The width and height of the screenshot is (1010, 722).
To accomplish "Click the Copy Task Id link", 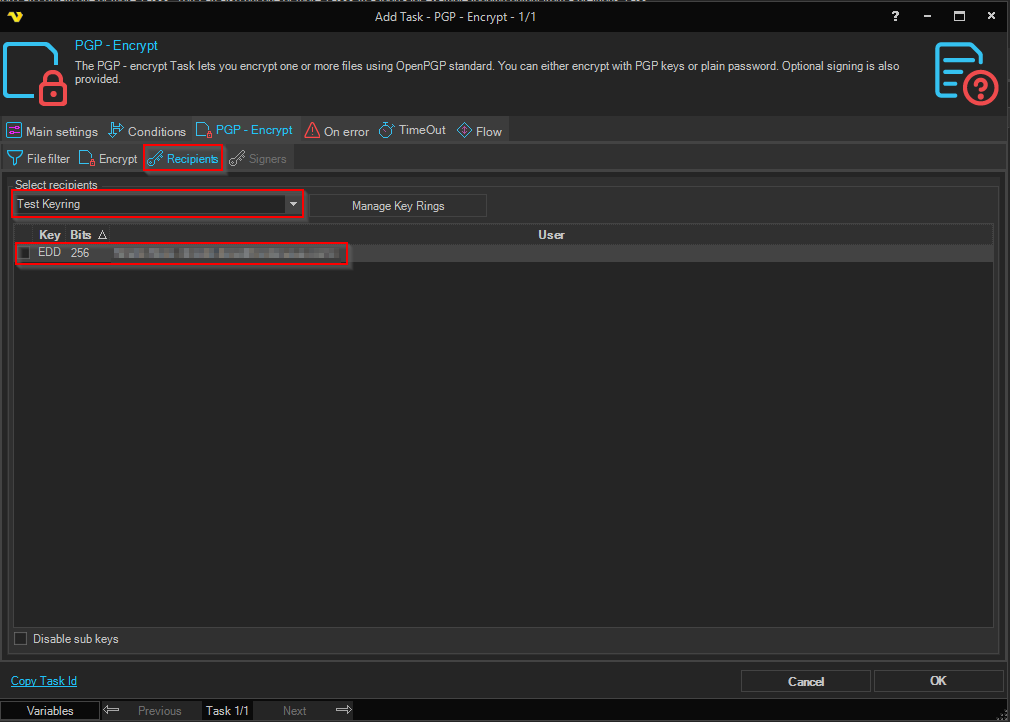I will coord(44,681).
